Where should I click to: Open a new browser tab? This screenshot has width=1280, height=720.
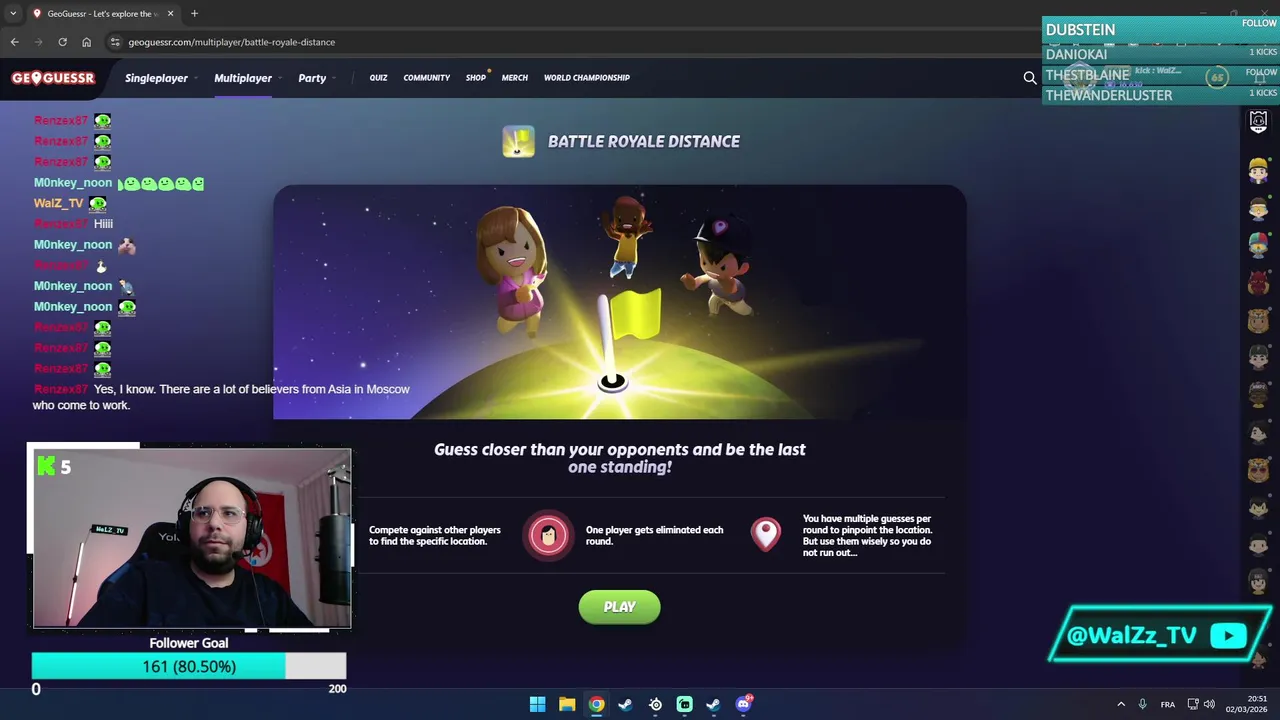click(x=194, y=14)
